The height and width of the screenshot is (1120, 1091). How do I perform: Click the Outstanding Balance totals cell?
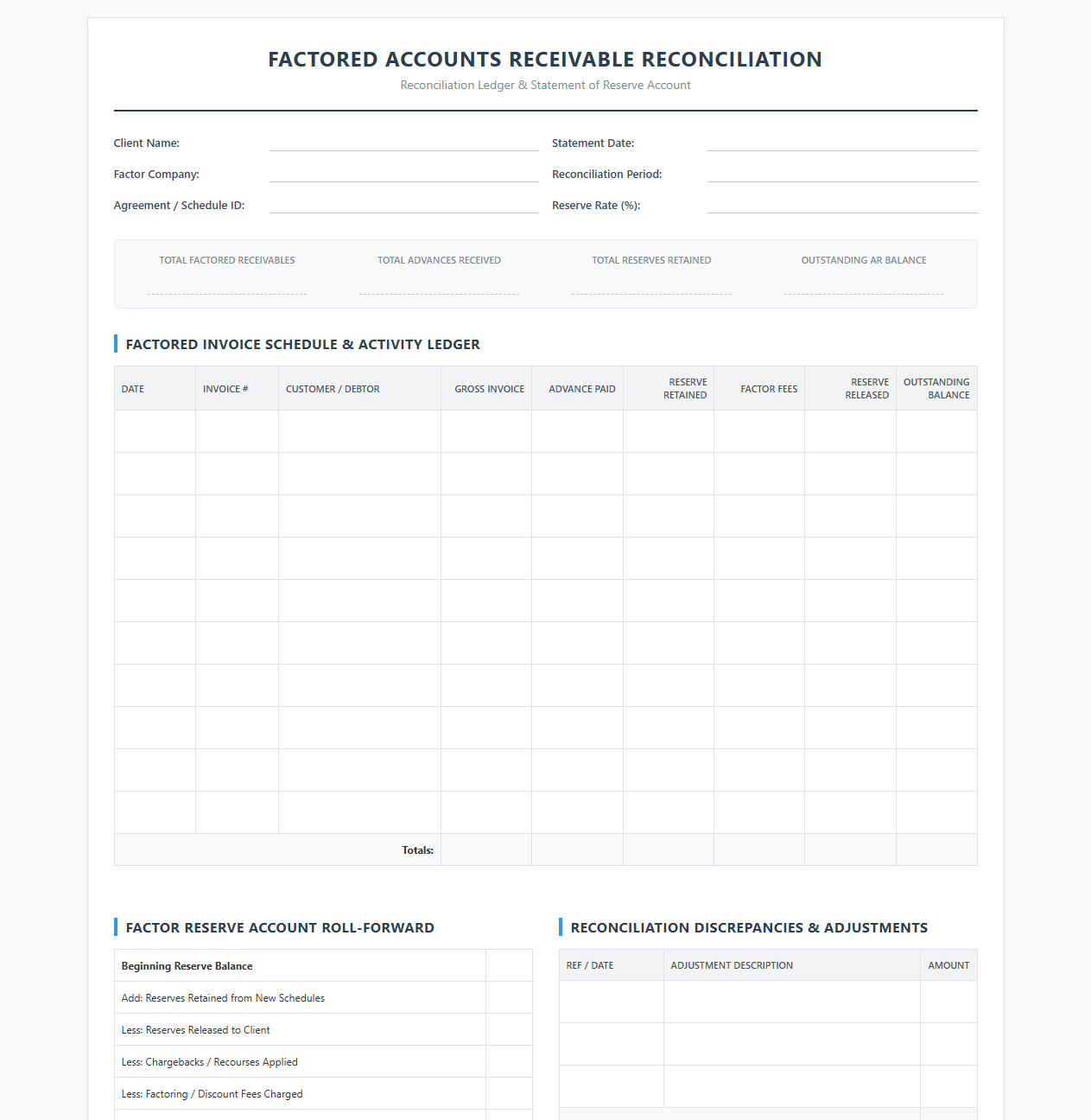tap(936, 850)
